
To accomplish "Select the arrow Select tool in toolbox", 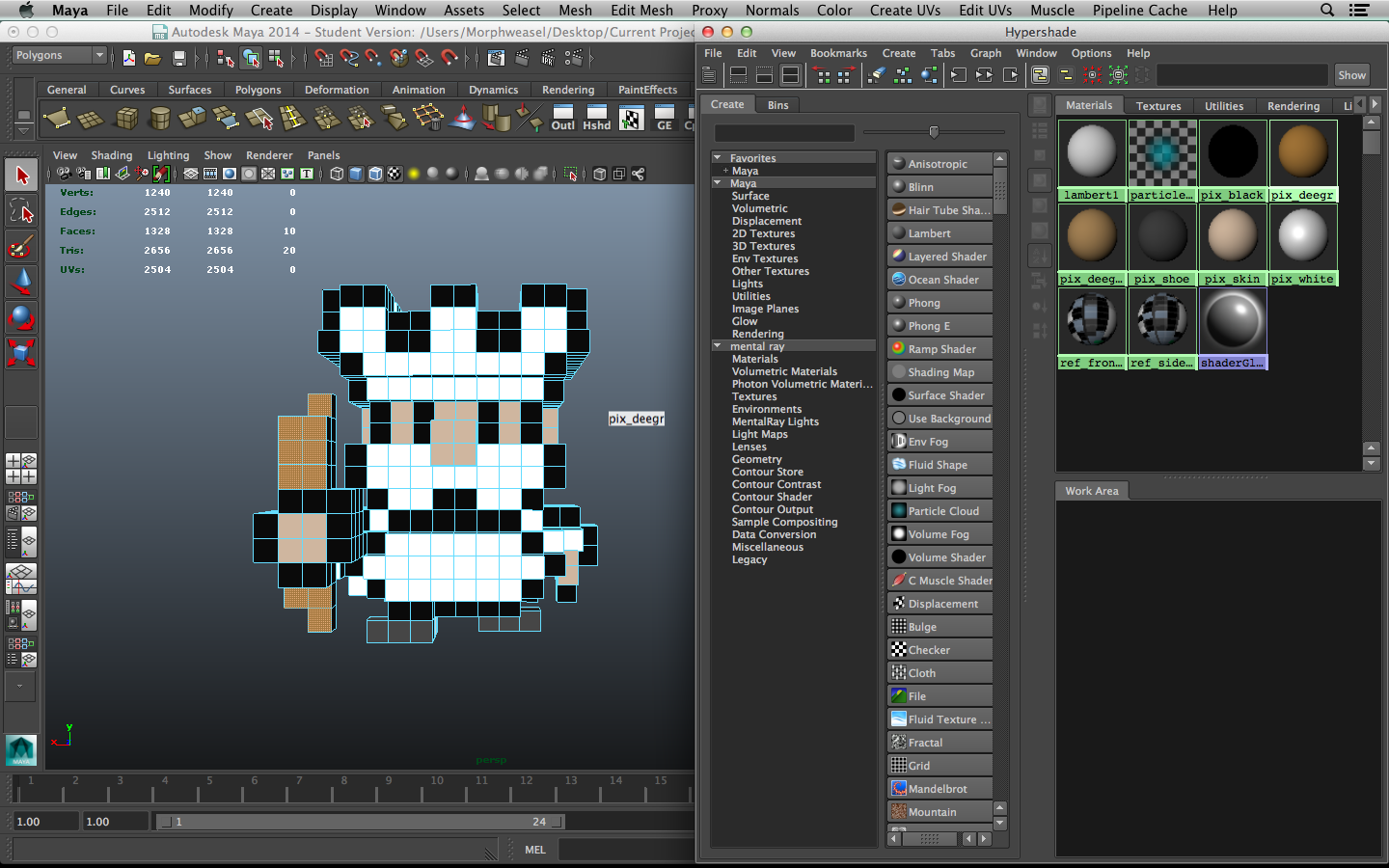I will pos(21,176).
